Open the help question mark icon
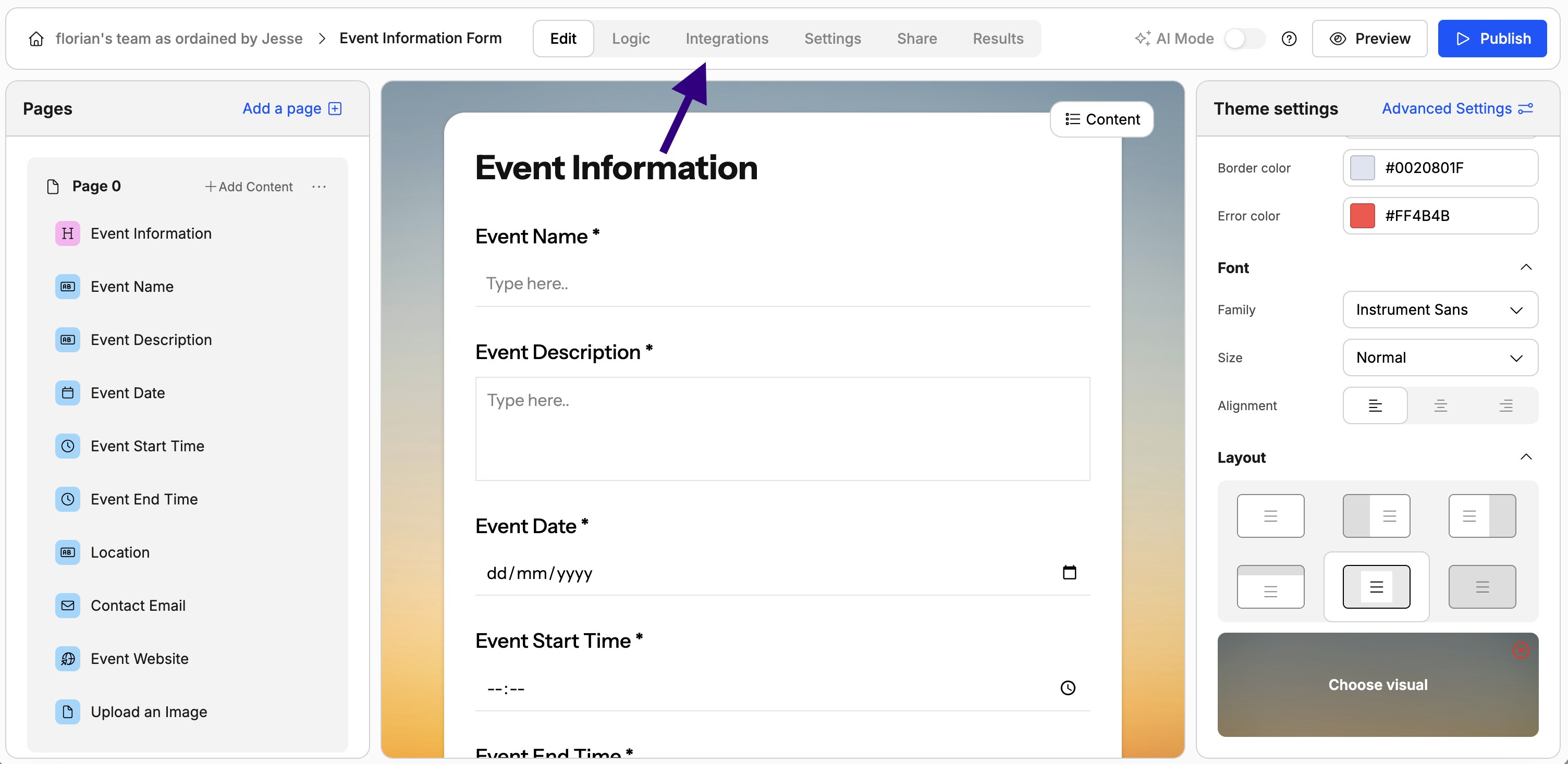The image size is (1568, 764). click(x=1289, y=39)
